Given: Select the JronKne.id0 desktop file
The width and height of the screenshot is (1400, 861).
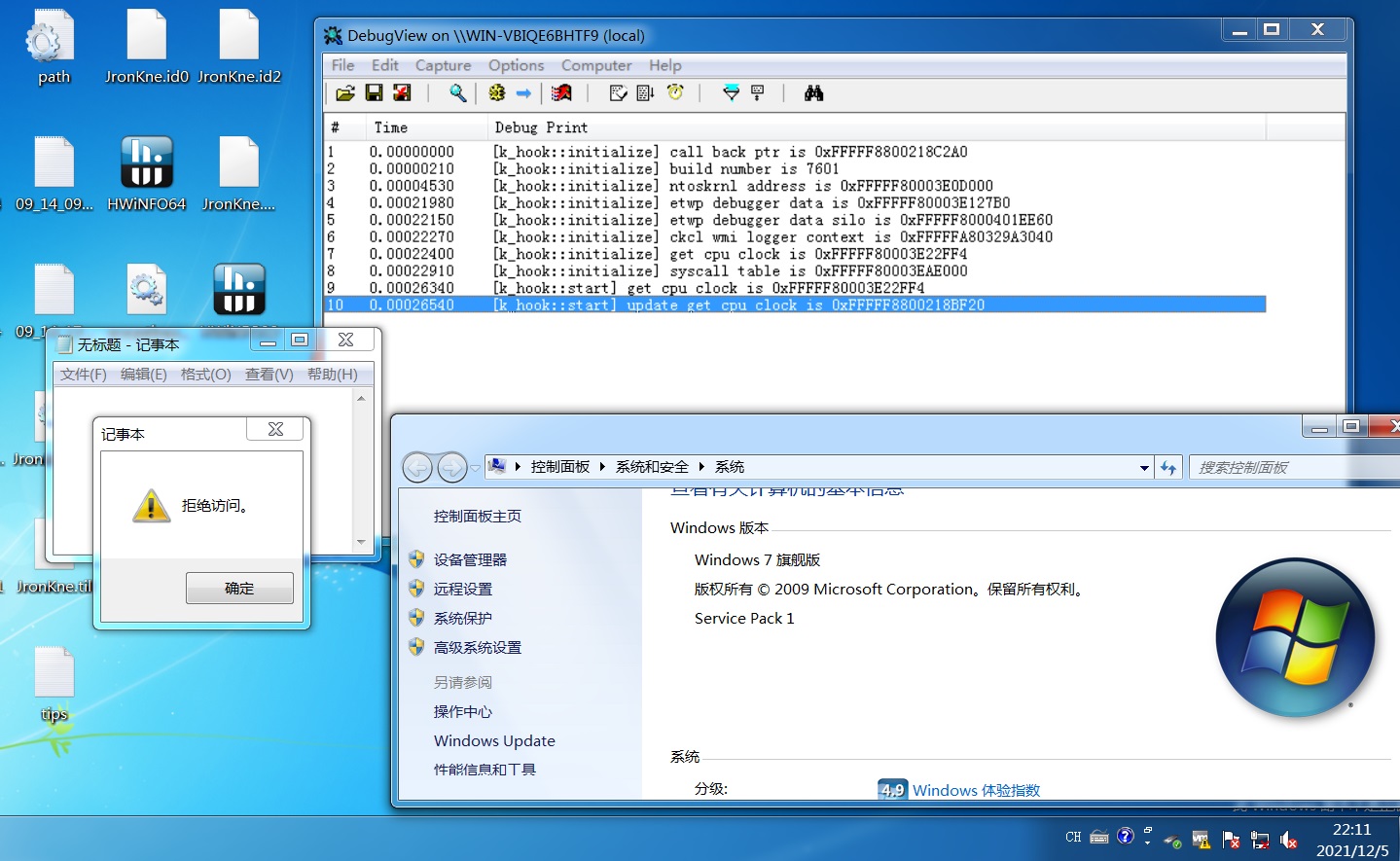Looking at the screenshot, I should tap(147, 48).
